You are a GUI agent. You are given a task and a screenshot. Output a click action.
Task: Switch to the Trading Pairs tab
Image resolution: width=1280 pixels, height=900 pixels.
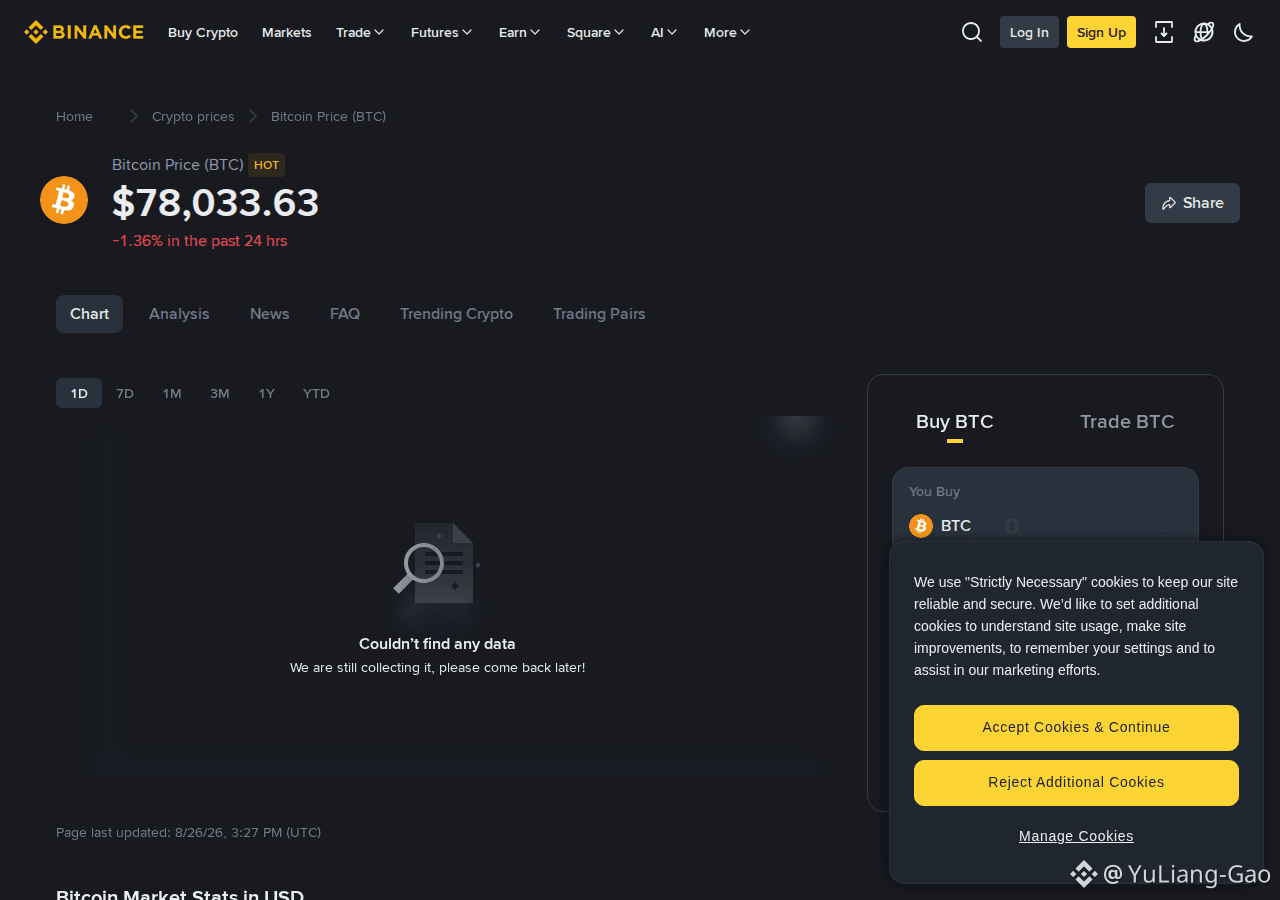[x=599, y=314]
